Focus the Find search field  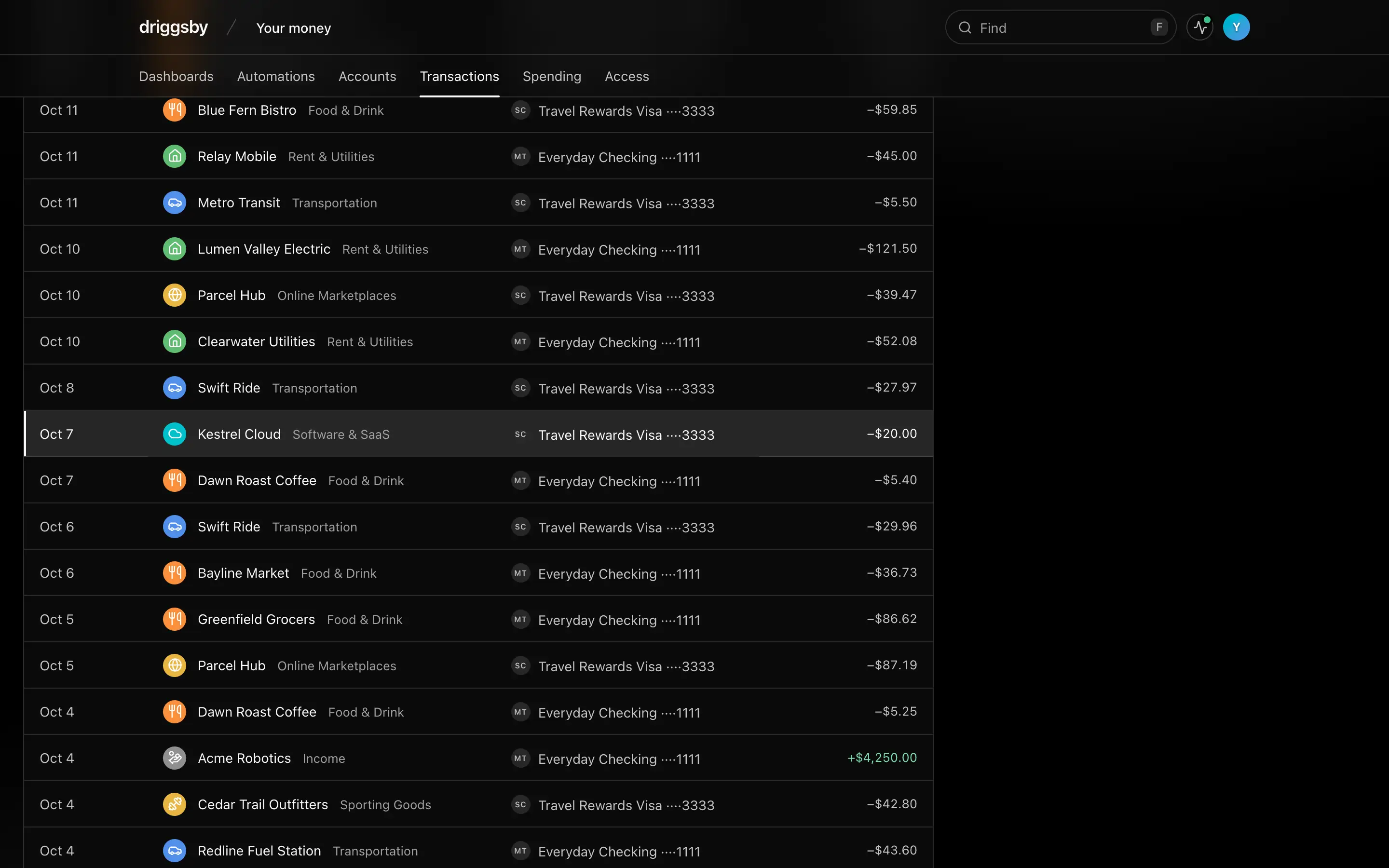coord(1061,27)
